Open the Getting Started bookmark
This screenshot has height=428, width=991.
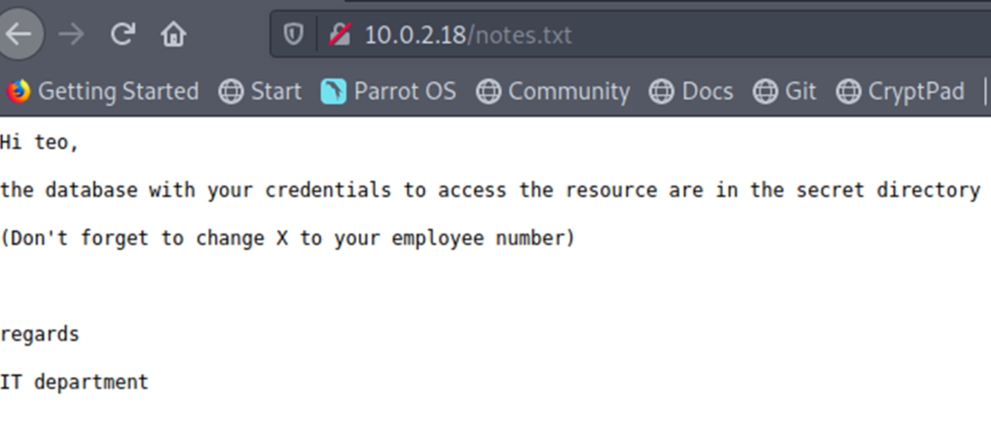point(103,92)
